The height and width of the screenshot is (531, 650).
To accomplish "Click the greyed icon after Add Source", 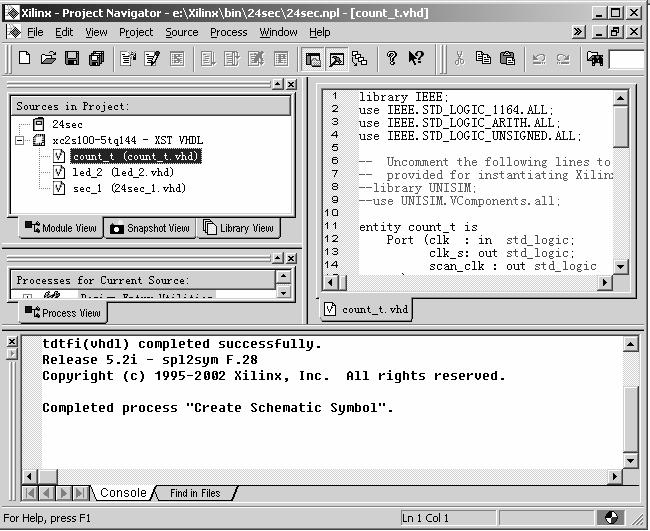I will coord(177,58).
